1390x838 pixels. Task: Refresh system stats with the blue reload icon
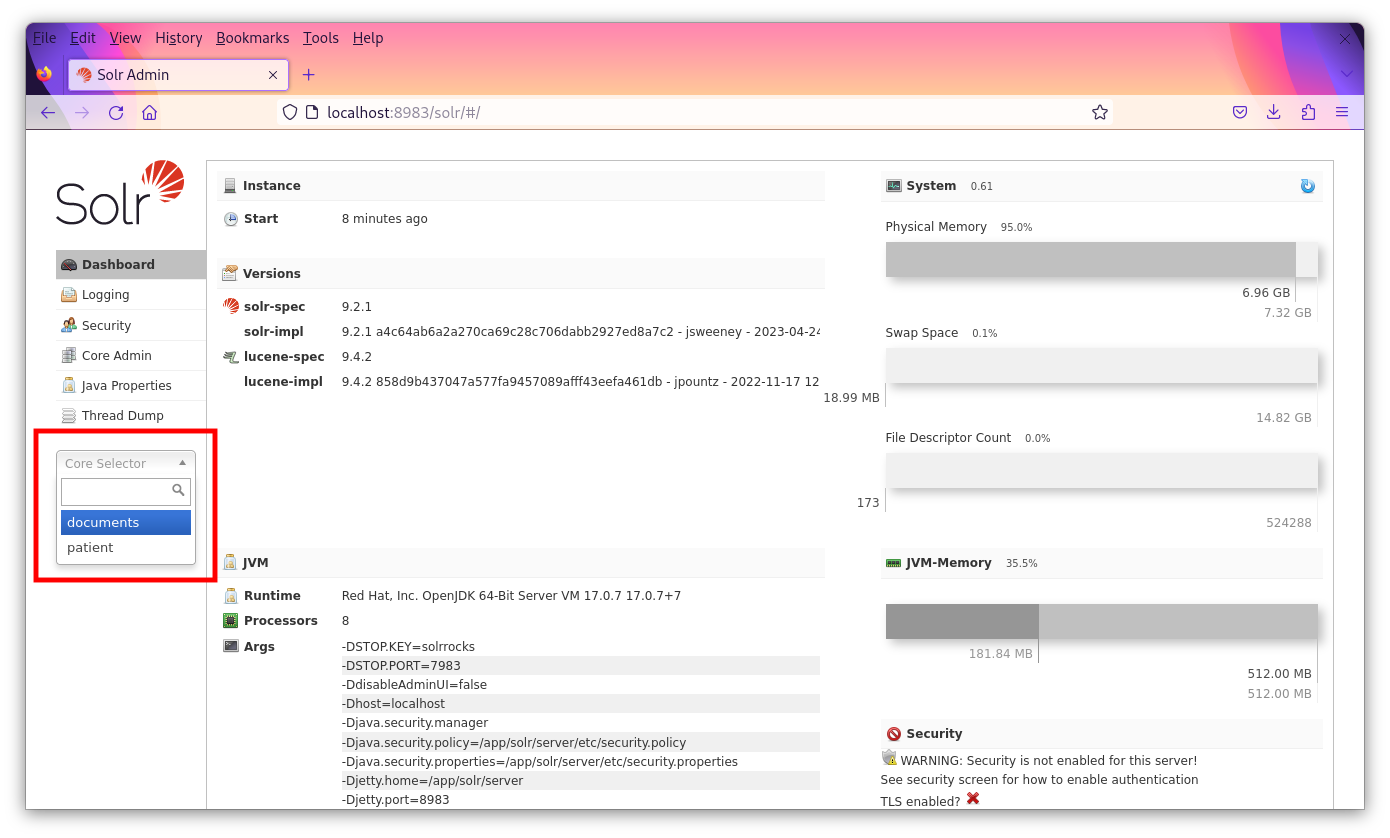(1307, 186)
